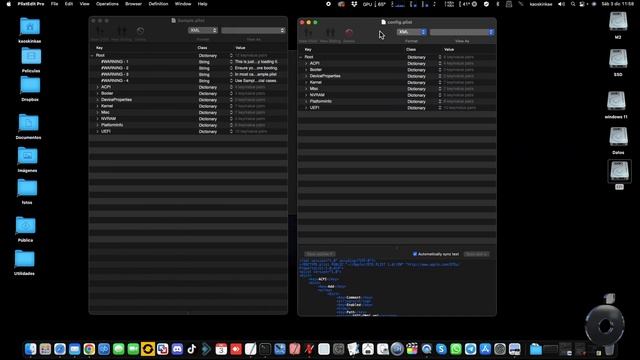Screen dimensions: 640x360
Task: Expand the Booter node in config.plist
Action: (306, 70)
